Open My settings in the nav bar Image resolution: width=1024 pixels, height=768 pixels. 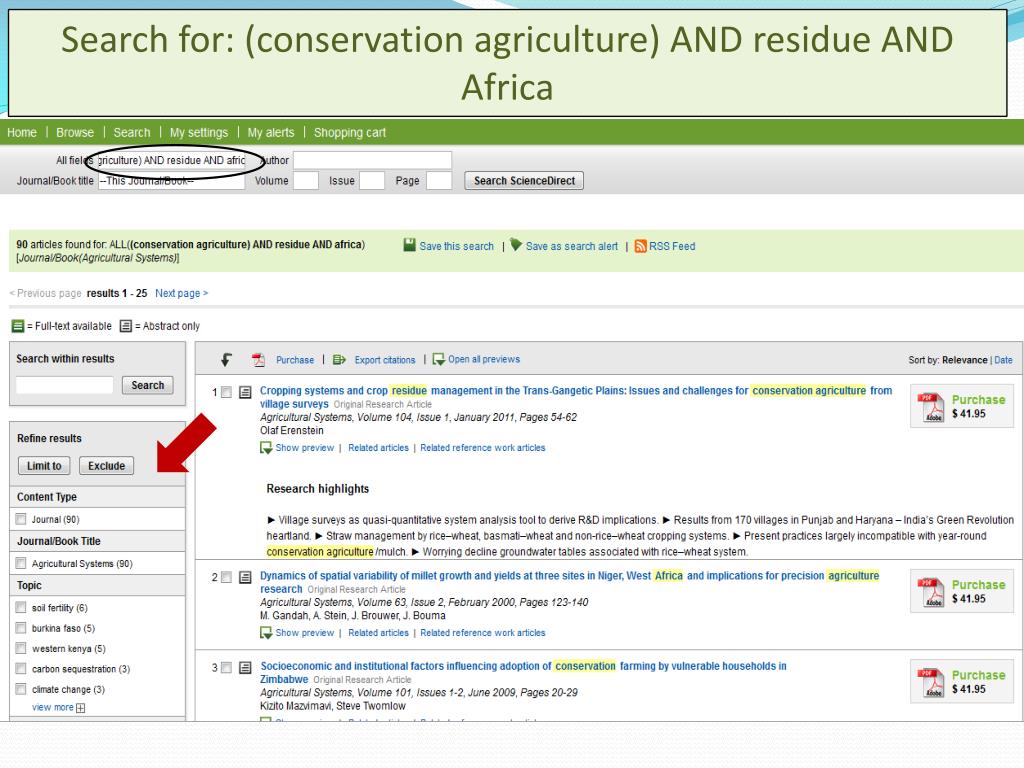tap(199, 133)
